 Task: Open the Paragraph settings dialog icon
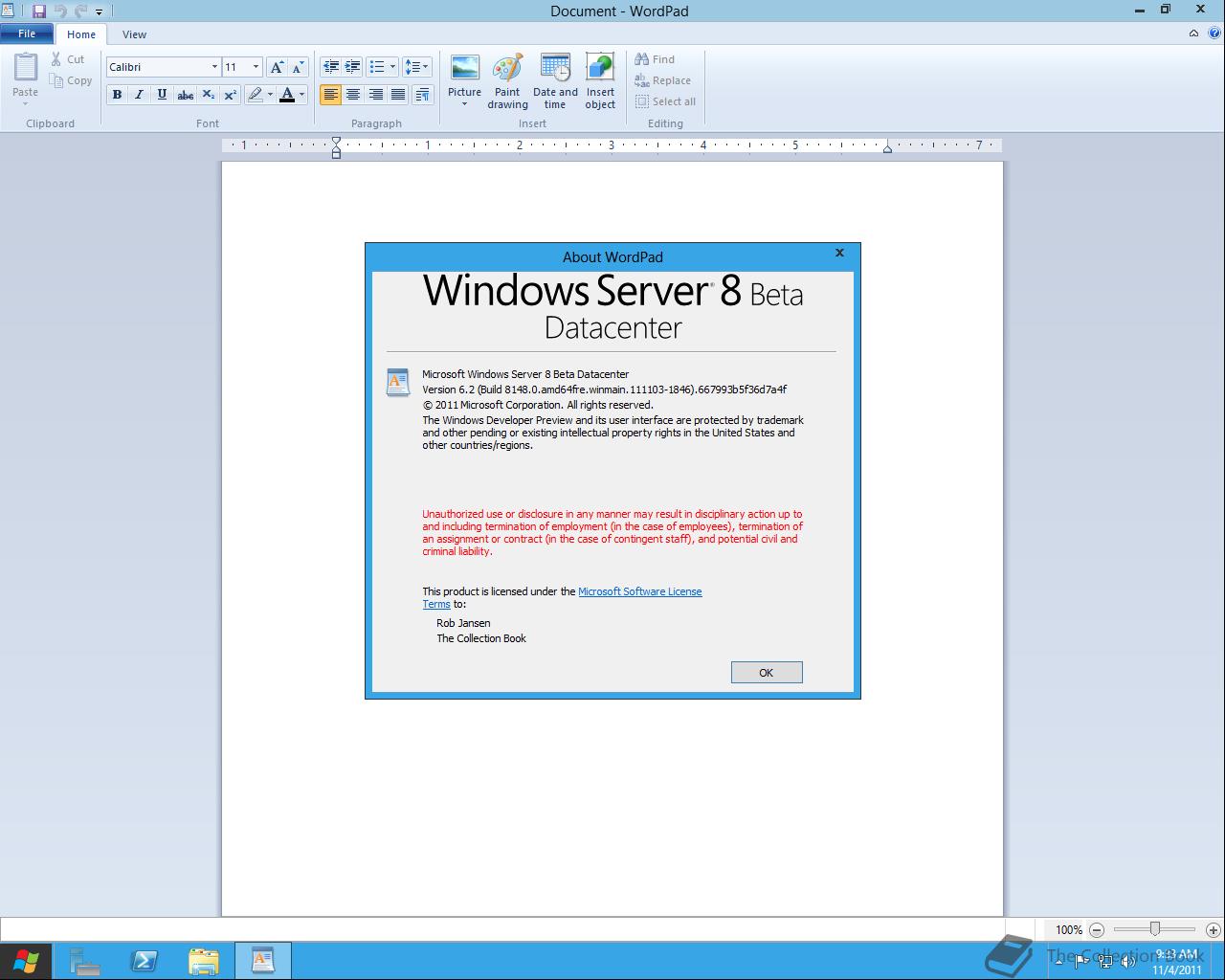coord(422,95)
